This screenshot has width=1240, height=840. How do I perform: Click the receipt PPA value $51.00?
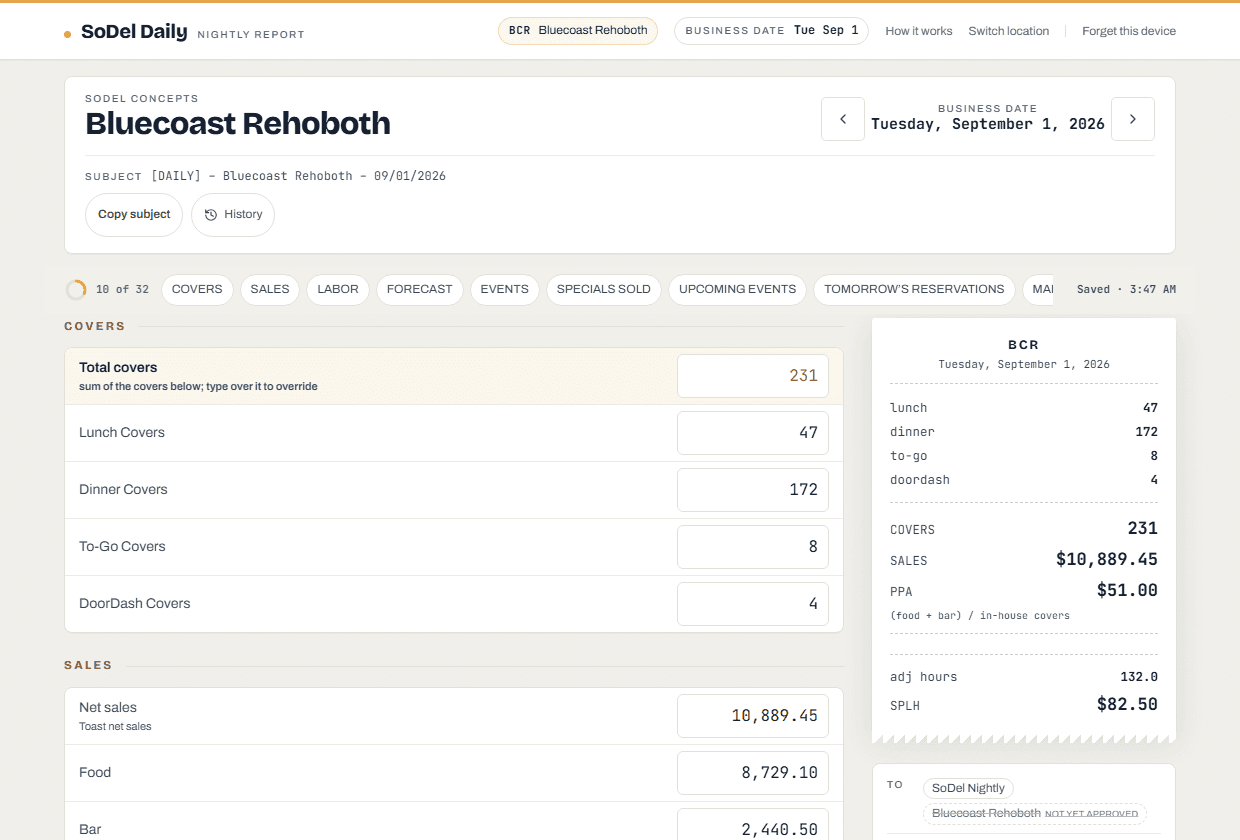click(1127, 590)
